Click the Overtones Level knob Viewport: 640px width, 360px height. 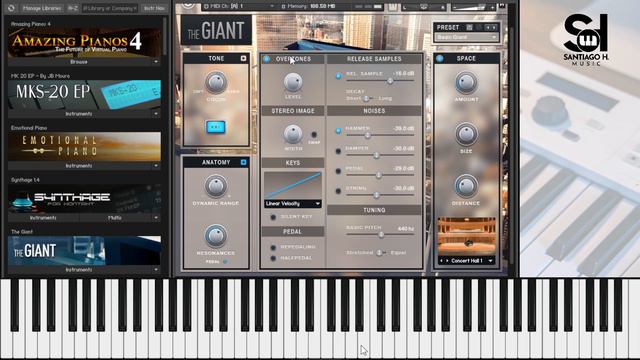pyautogui.click(x=293, y=82)
